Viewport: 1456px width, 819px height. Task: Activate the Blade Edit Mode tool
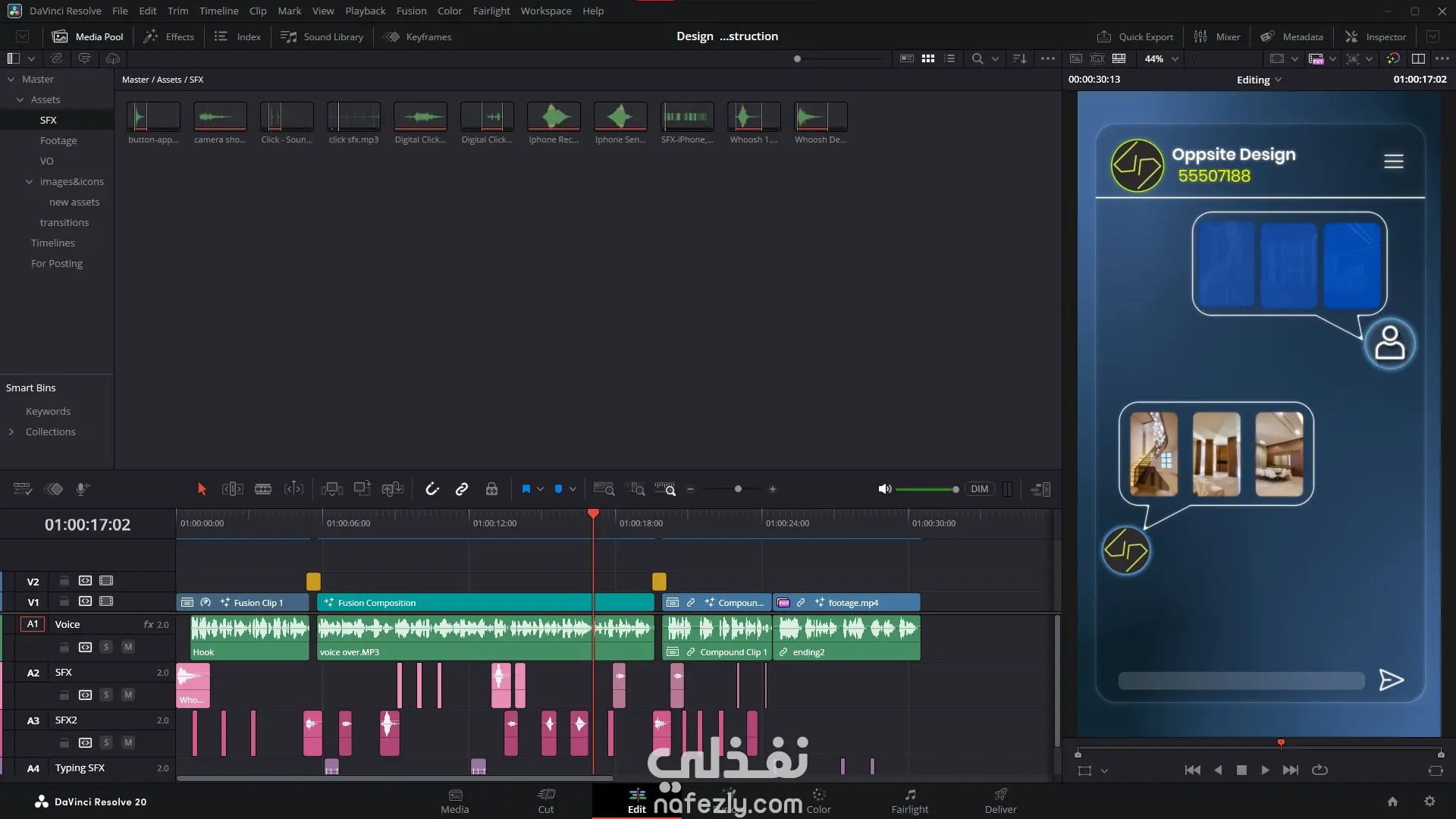click(x=263, y=489)
